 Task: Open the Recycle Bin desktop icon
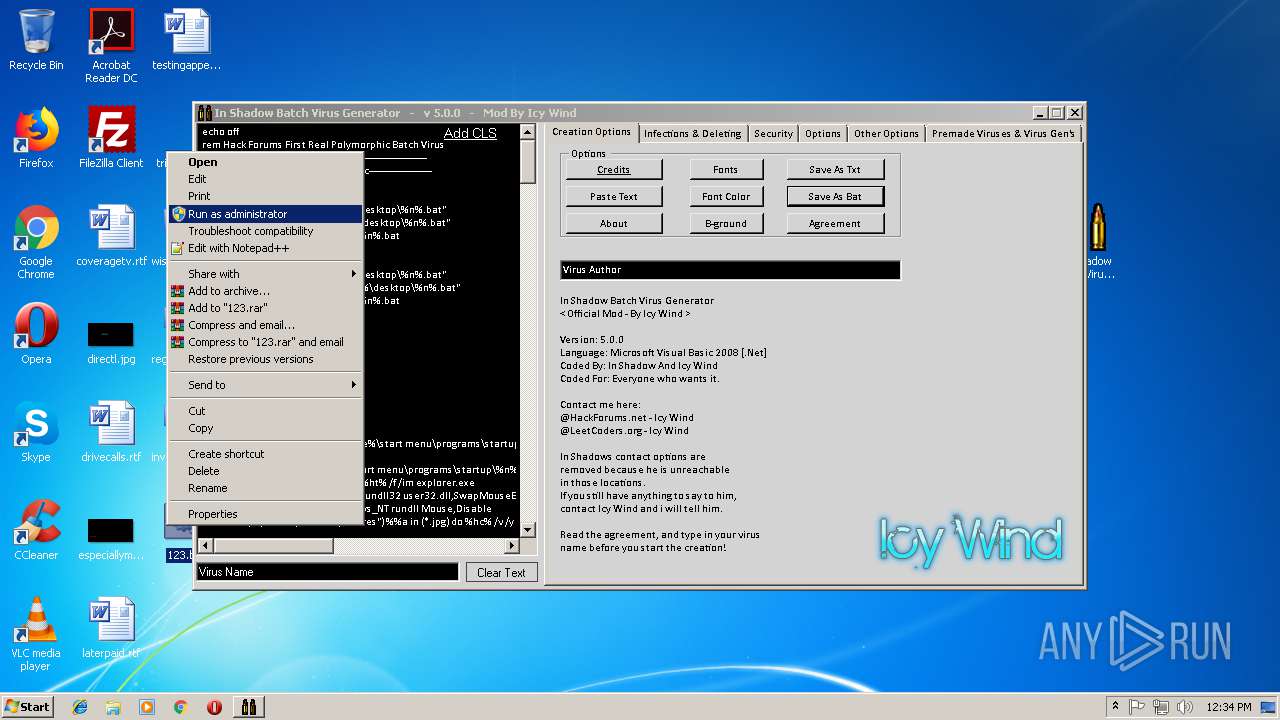click(36, 41)
